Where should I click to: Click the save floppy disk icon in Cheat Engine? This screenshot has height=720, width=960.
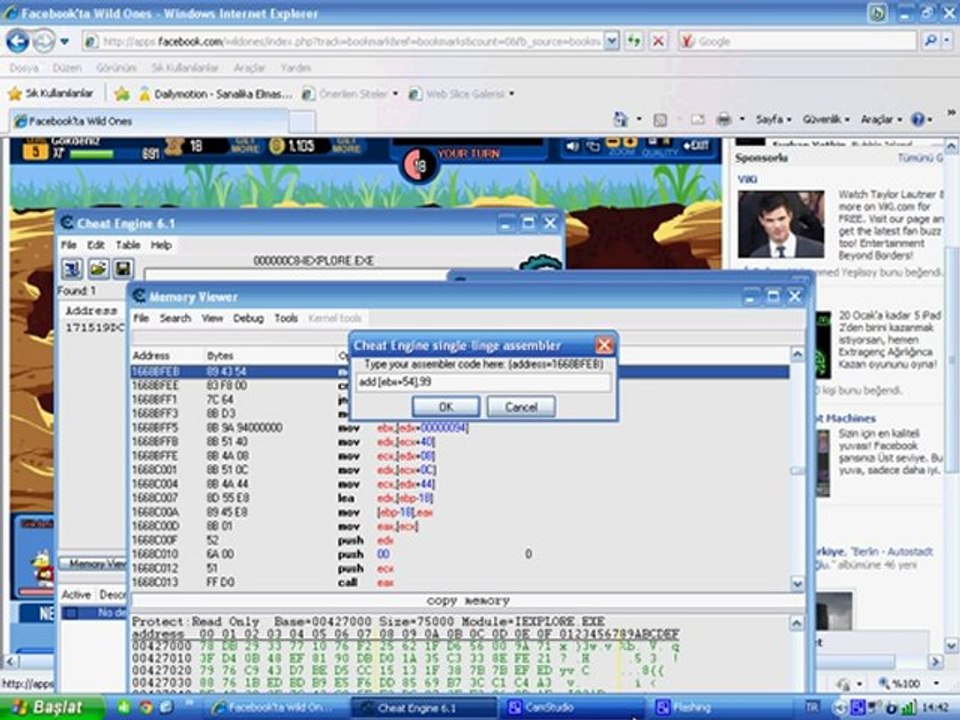pos(122,269)
